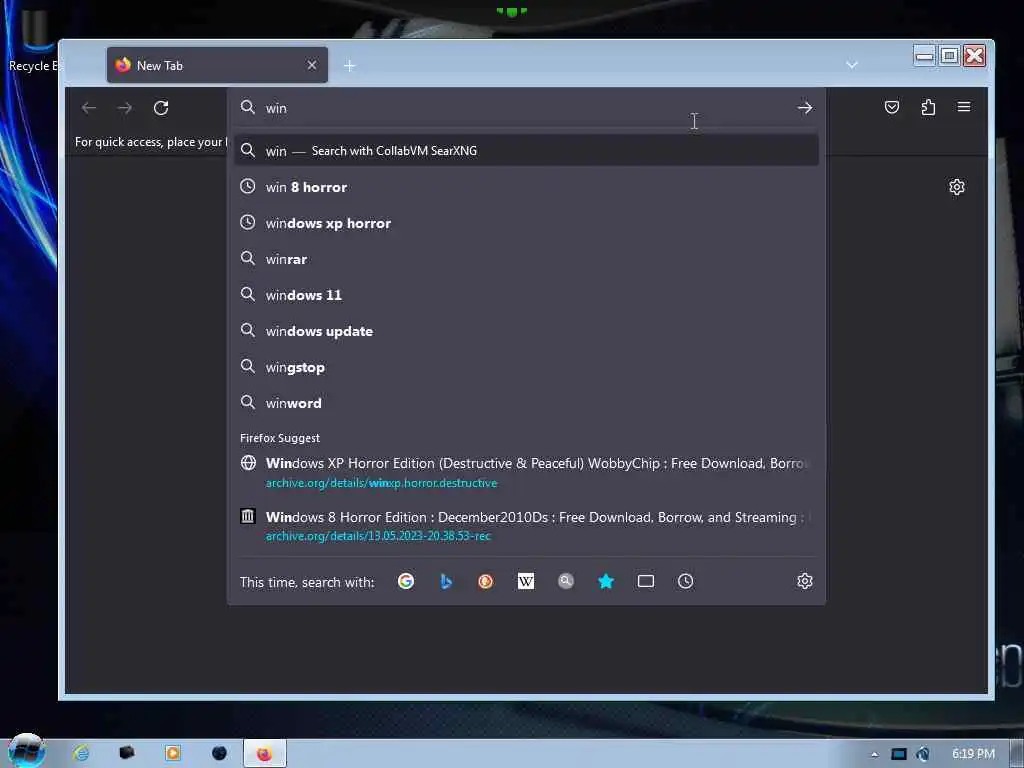The height and width of the screenshot is (768, 1024).
Task: Choose history suggestion 'windows xp horror'
Action: coord(526,223)
